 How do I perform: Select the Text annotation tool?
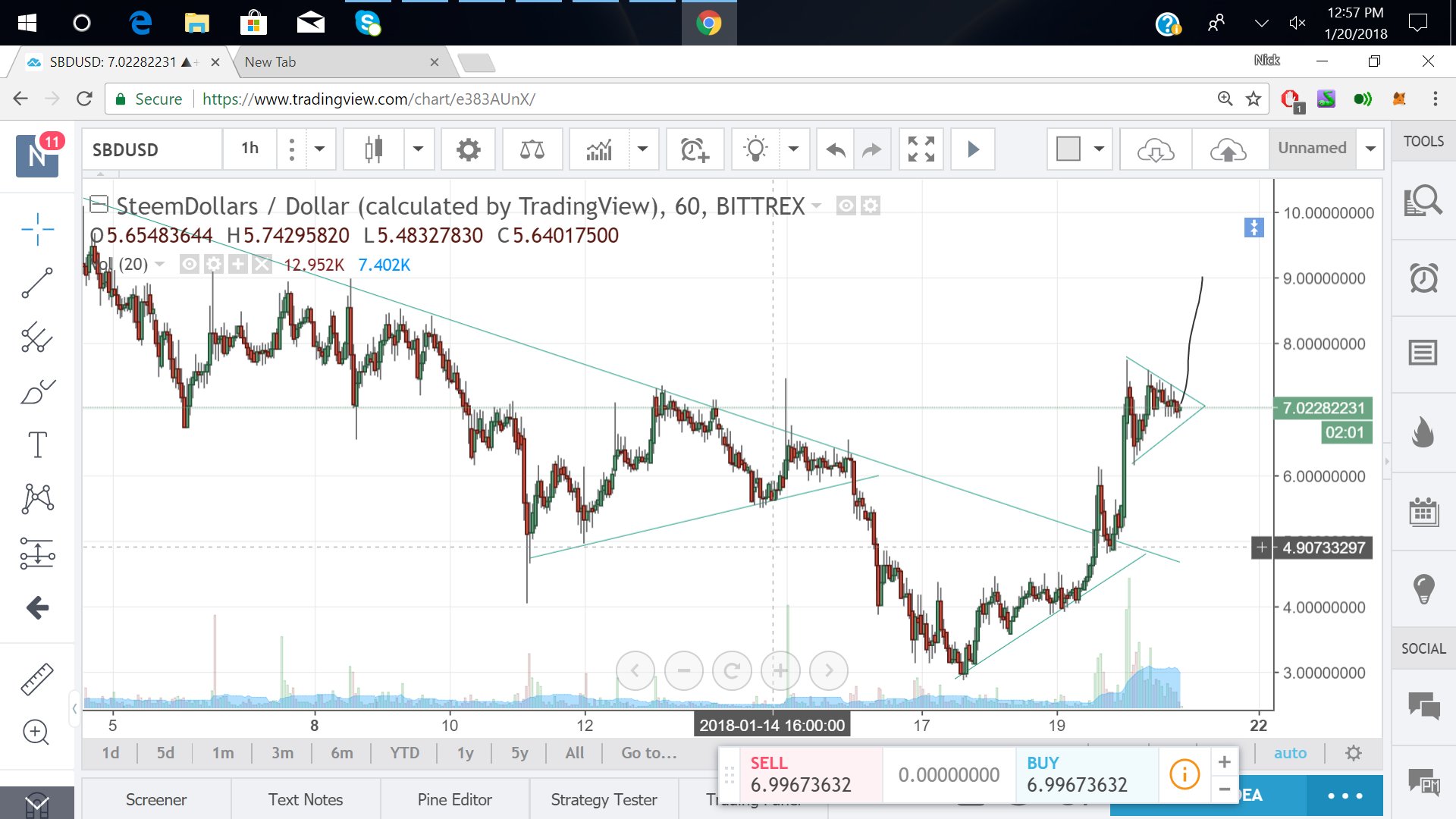tap(37, 444)
